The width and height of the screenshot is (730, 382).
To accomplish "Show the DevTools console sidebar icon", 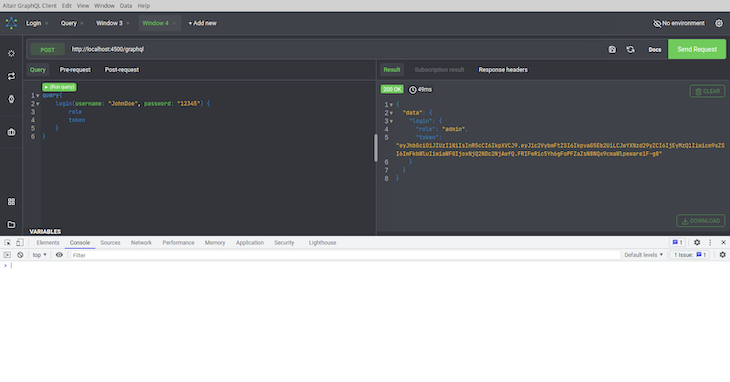I will tap(7, 255).
